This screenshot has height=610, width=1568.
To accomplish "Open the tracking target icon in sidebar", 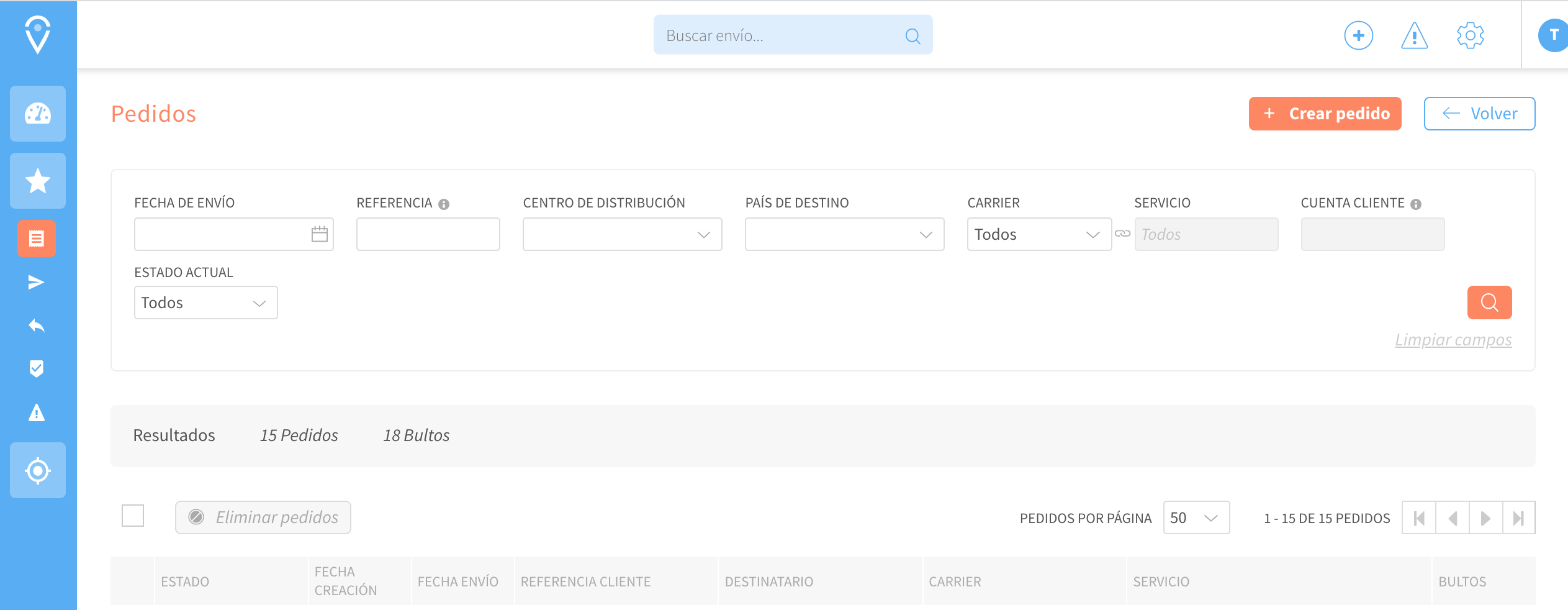I will (x=37, y=470).
